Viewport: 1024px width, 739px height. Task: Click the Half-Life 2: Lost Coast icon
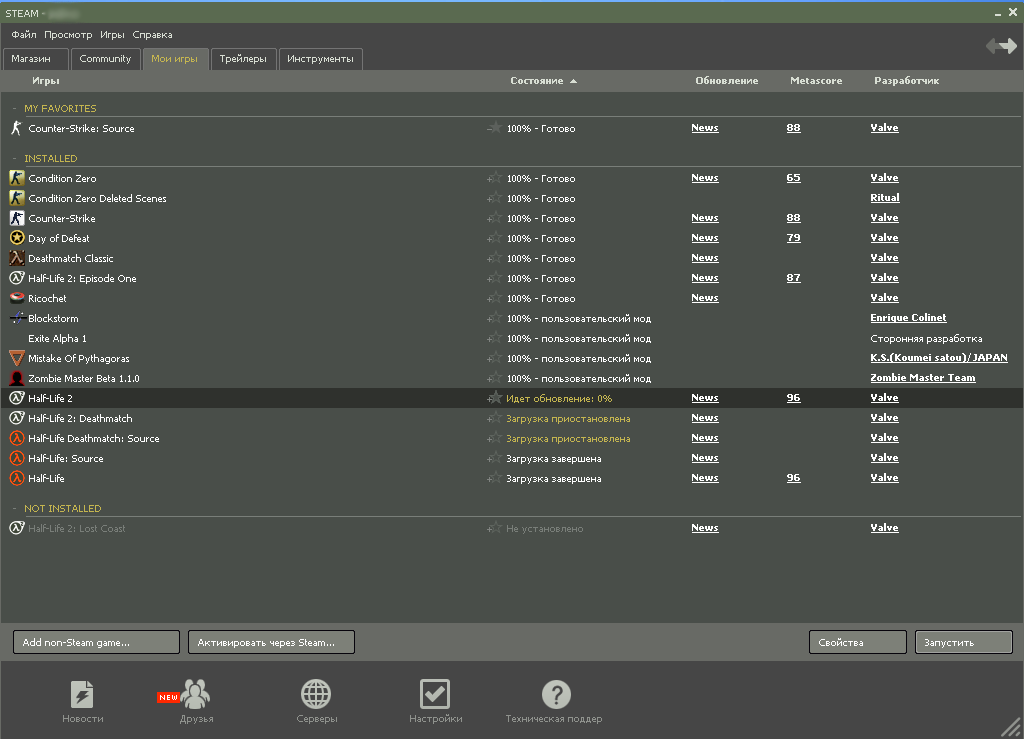[17, 527]
